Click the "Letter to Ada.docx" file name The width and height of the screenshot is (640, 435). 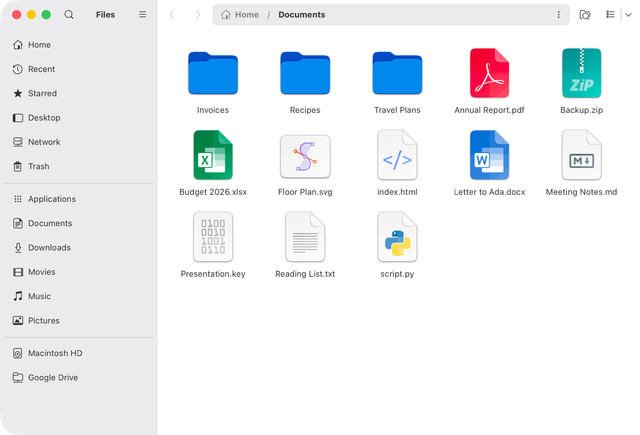pyautogui.click(x=489, y=192)
